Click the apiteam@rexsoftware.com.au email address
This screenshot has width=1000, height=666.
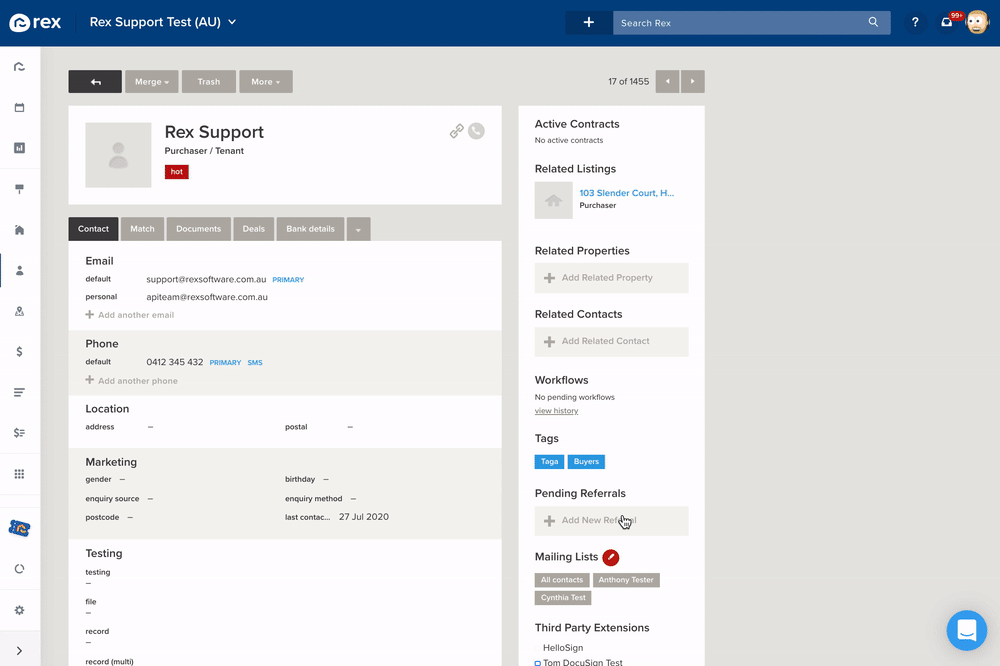pyautogui.click(x=207, y=297)
